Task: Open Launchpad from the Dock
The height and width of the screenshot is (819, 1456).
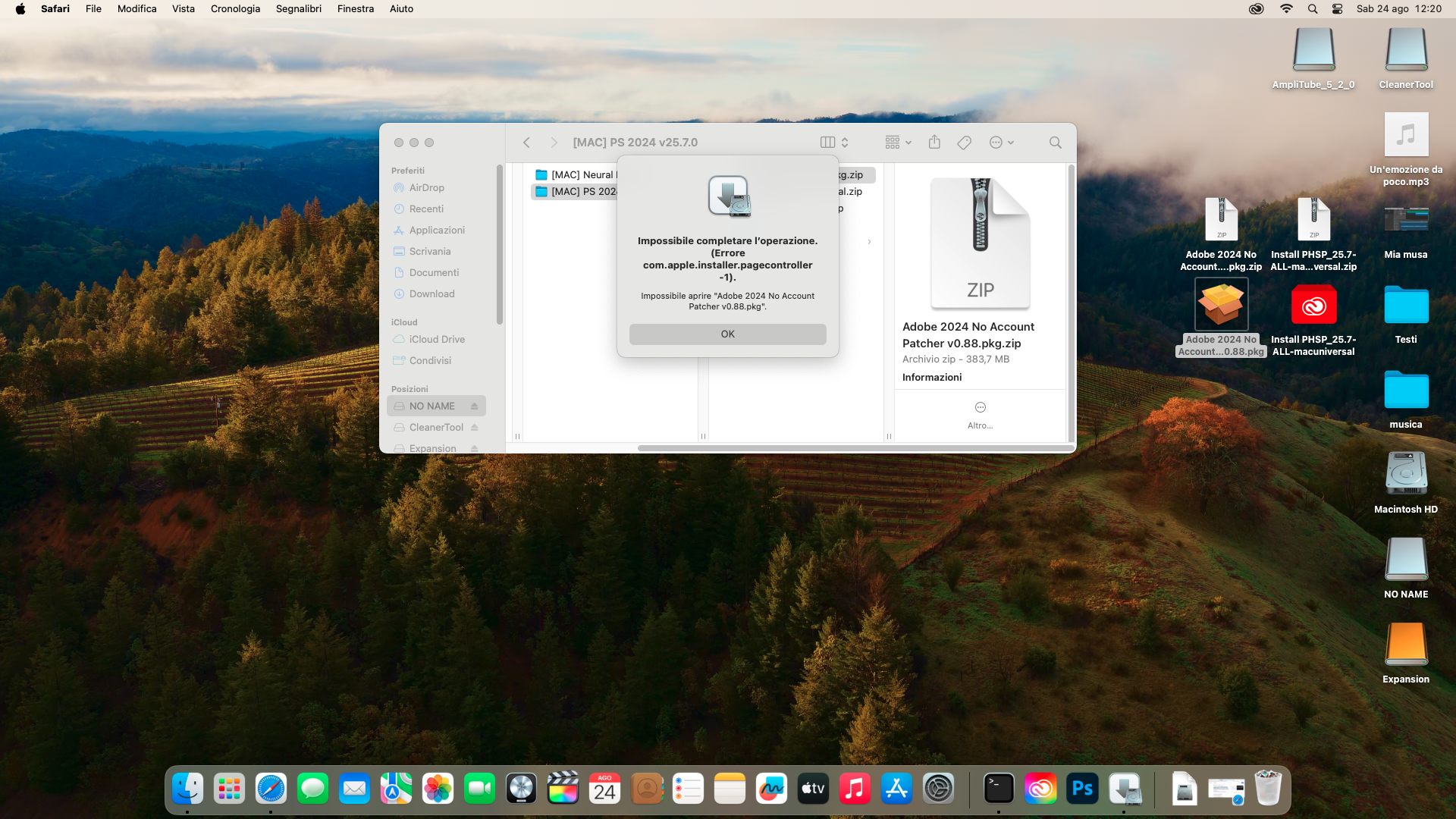Action: coord(229,789)
